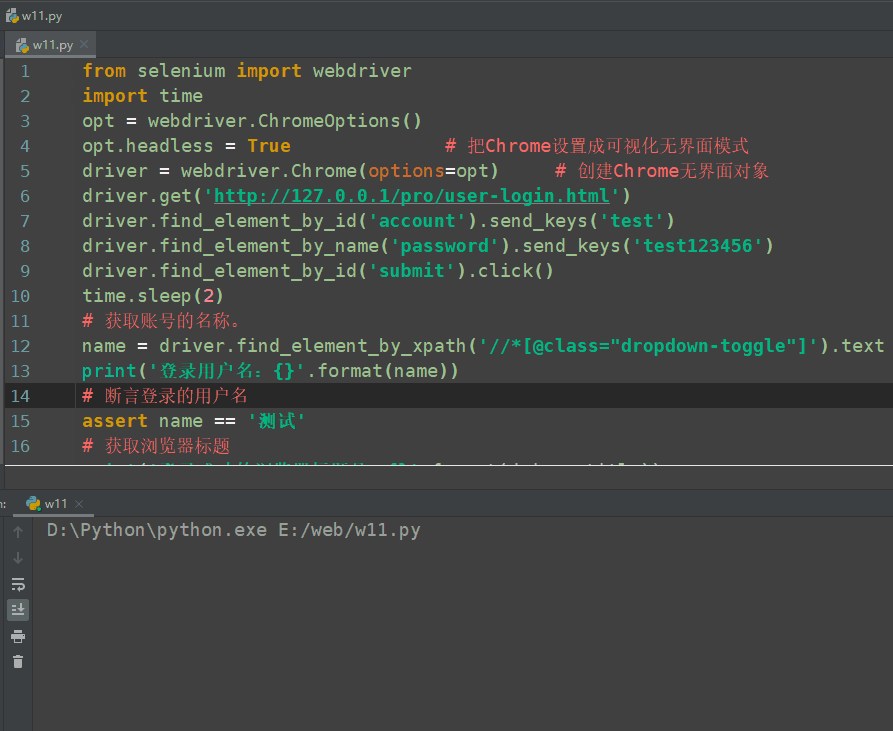Viewport: 893px width, 731px height.
Task: Print the console output with printer icon
Action: [x=18, y=636]
